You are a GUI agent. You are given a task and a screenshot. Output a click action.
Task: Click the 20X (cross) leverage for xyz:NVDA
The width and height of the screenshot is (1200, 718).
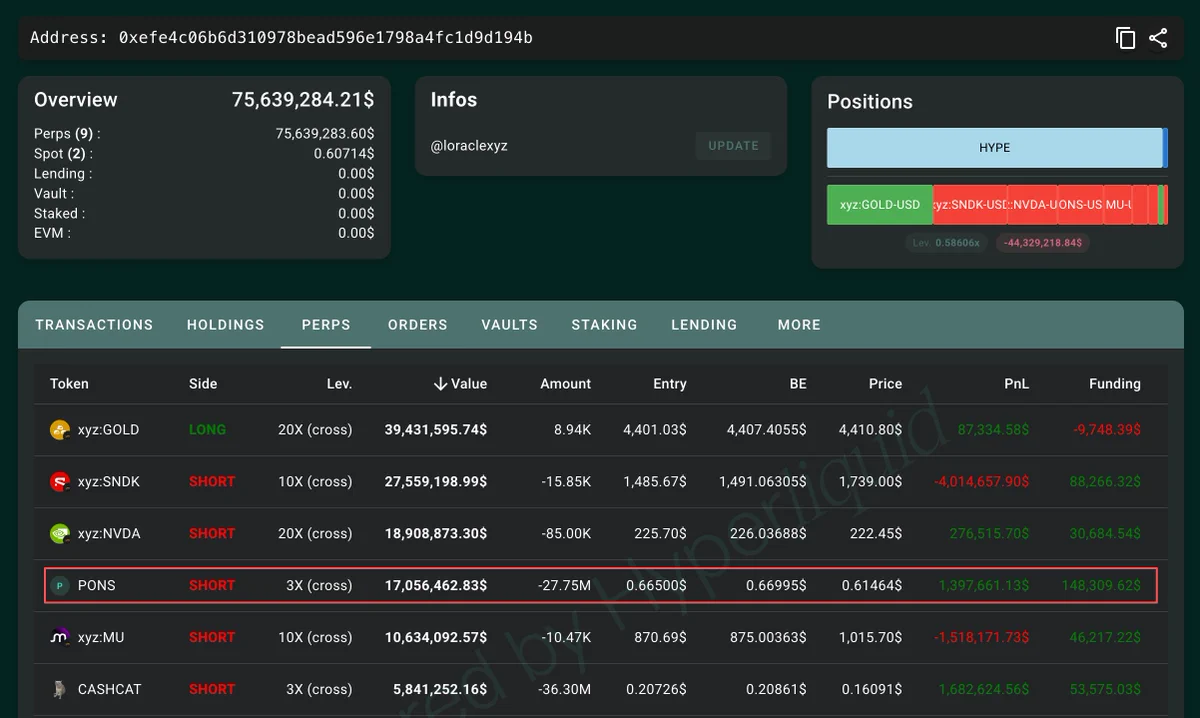click(x=315, y=534)
